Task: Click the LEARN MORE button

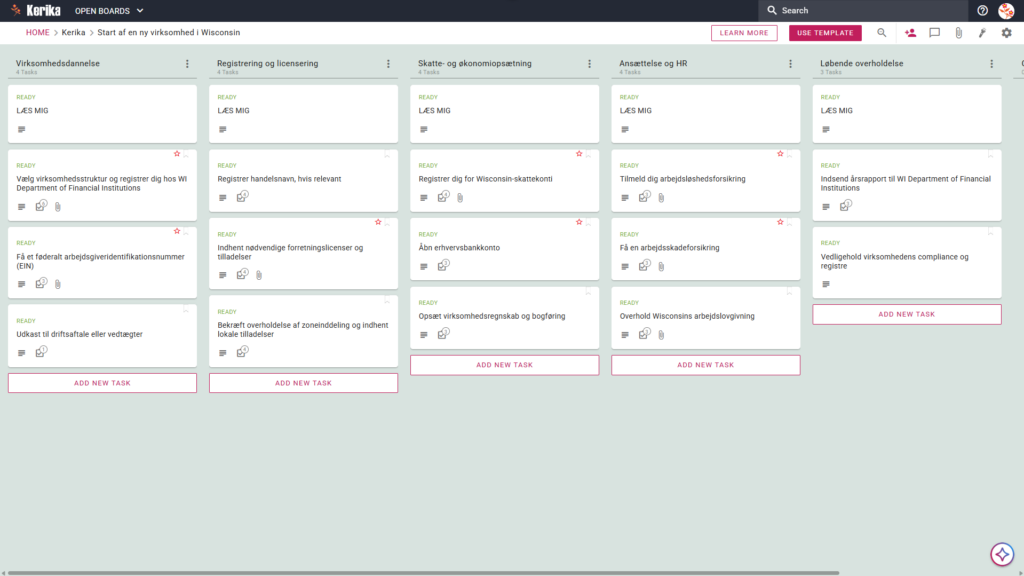Action: 744,33
